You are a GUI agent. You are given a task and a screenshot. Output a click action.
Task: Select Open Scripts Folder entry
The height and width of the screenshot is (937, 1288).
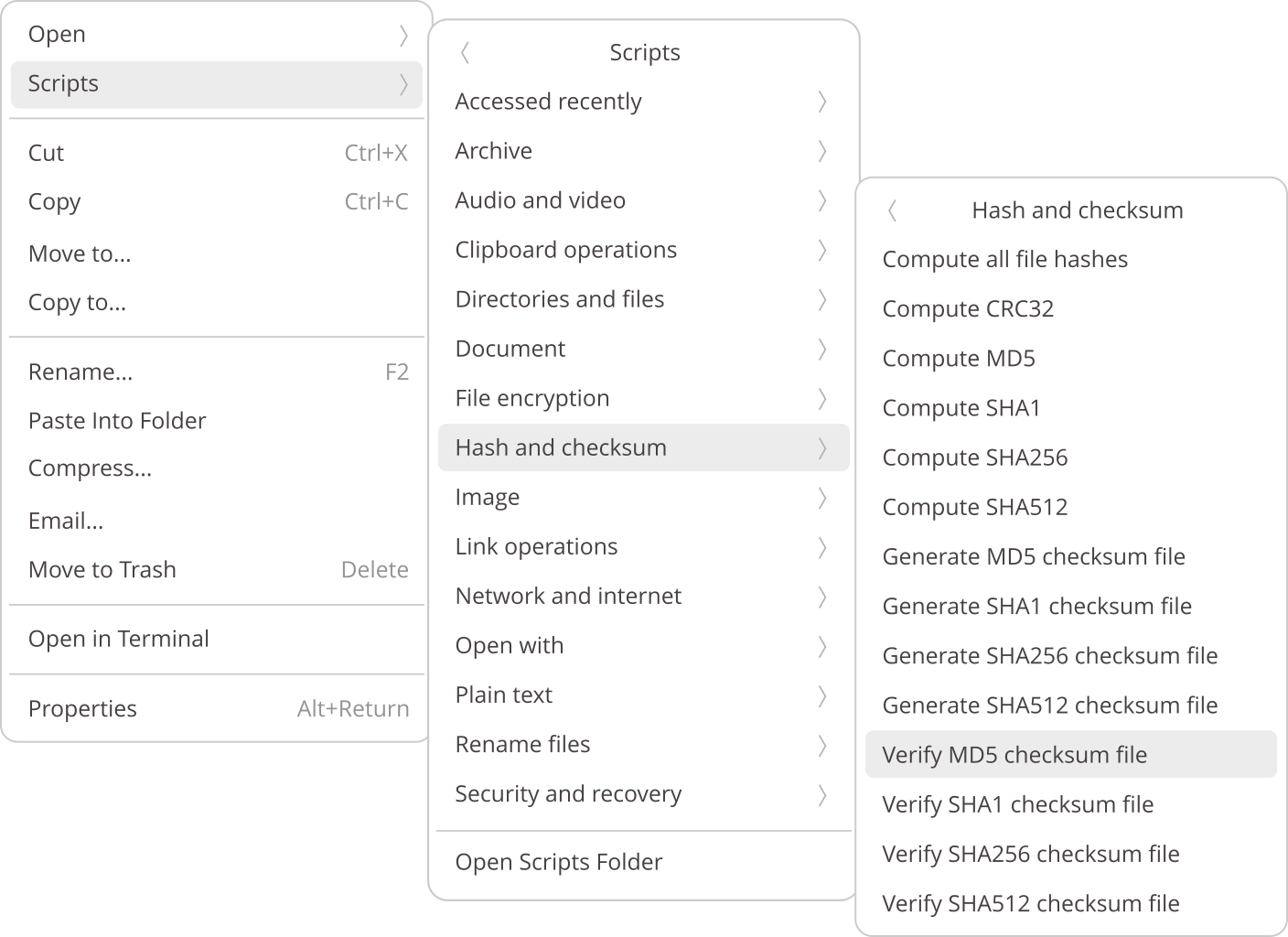(x=559, y=862)
